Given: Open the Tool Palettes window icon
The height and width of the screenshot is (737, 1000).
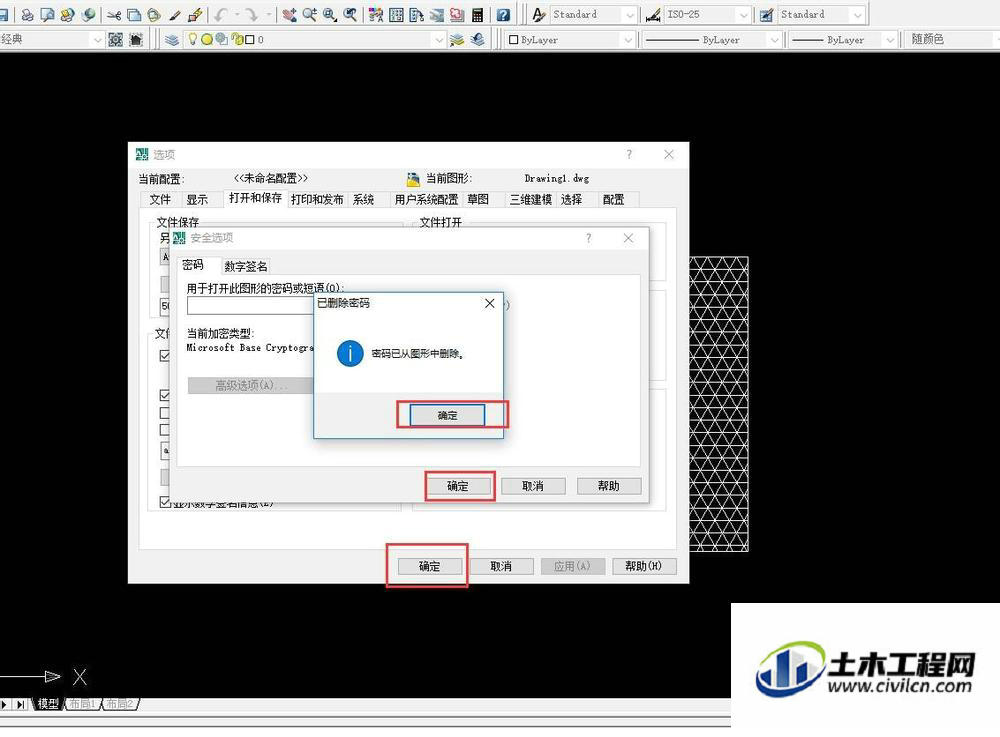Looking at the screenshot, I should pos(416,15).
